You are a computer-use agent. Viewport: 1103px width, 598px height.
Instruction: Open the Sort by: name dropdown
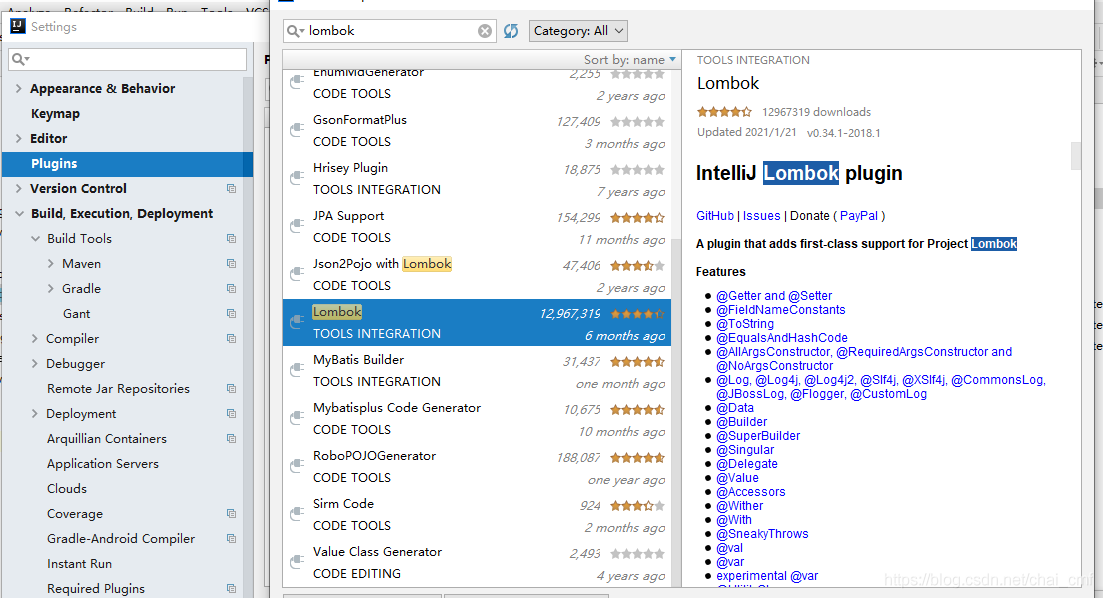point(630,60)
